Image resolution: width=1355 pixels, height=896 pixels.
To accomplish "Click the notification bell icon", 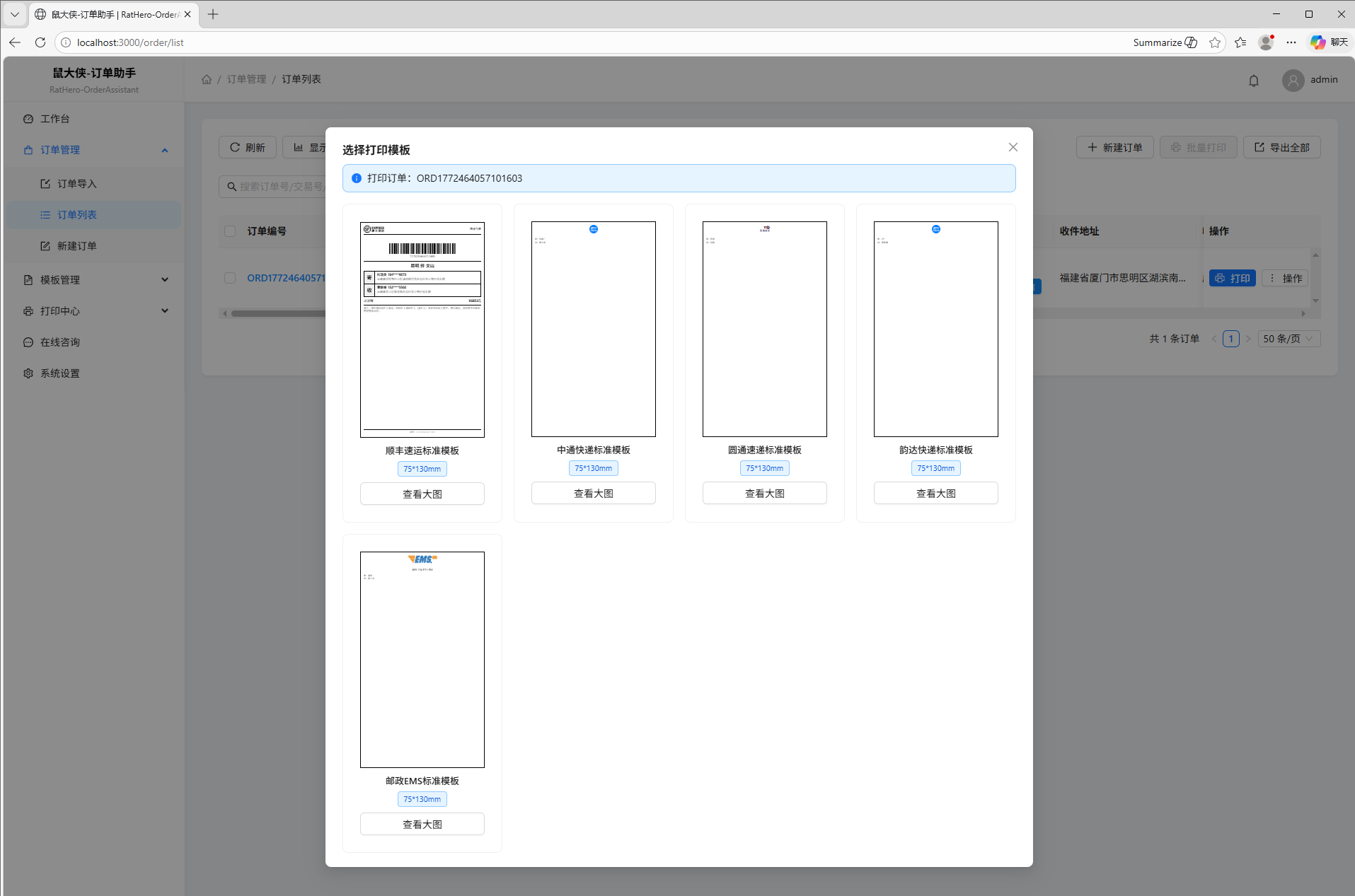I will 1253,81.
